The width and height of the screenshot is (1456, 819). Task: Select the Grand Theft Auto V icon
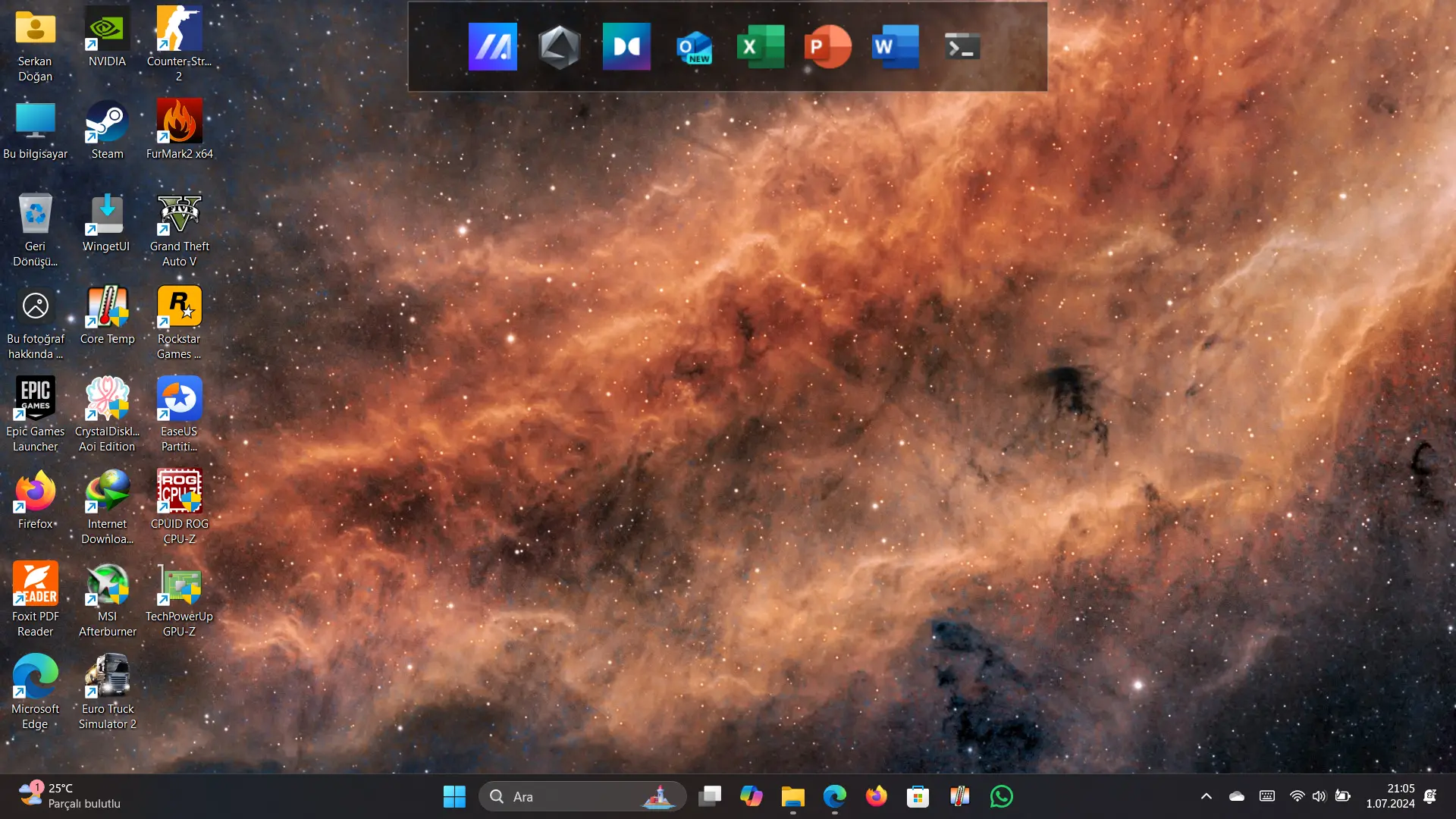coord(179,231)
